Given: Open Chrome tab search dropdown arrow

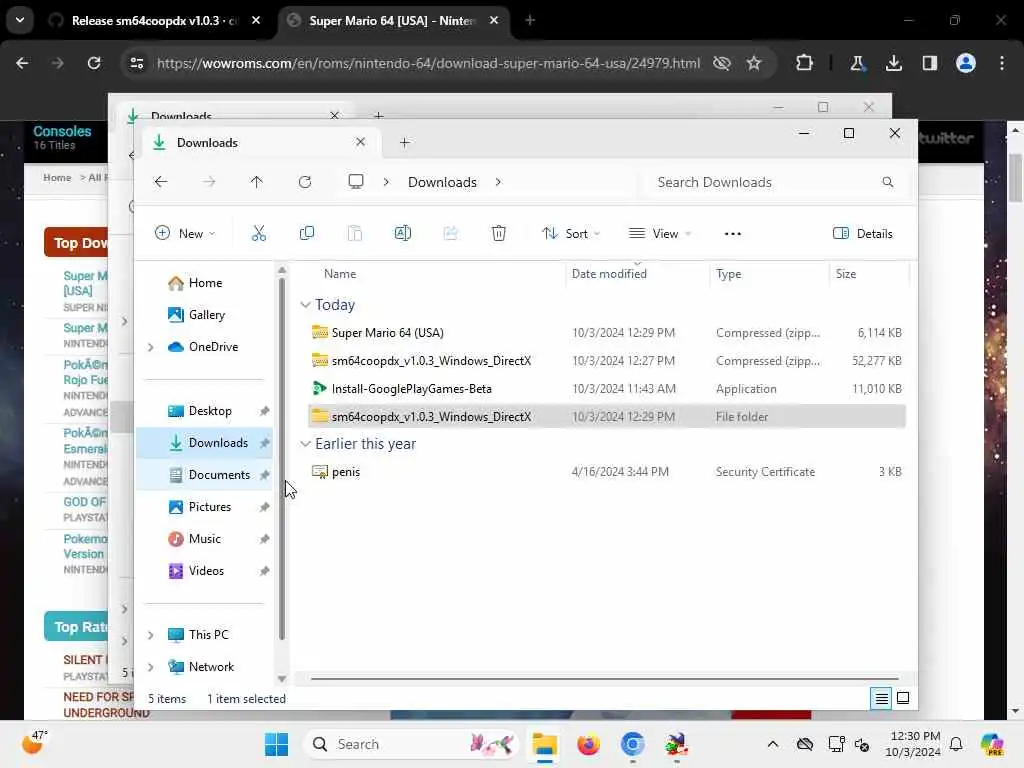Looking at the screenshot, I should click(x=20, y=20).
